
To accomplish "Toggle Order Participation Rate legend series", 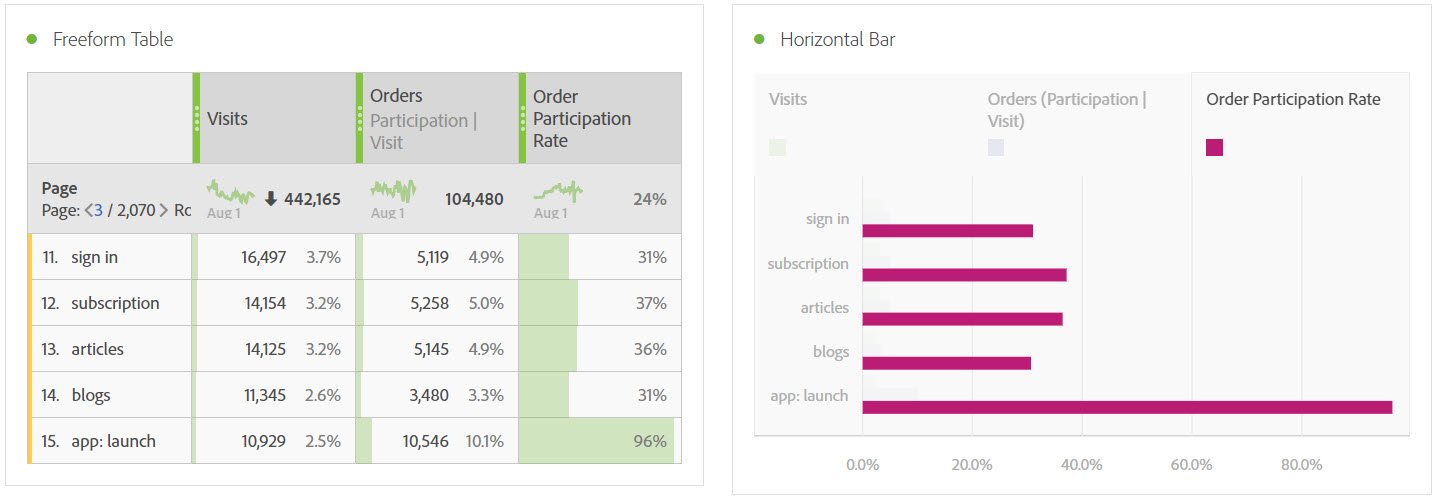I will 1292,100.
